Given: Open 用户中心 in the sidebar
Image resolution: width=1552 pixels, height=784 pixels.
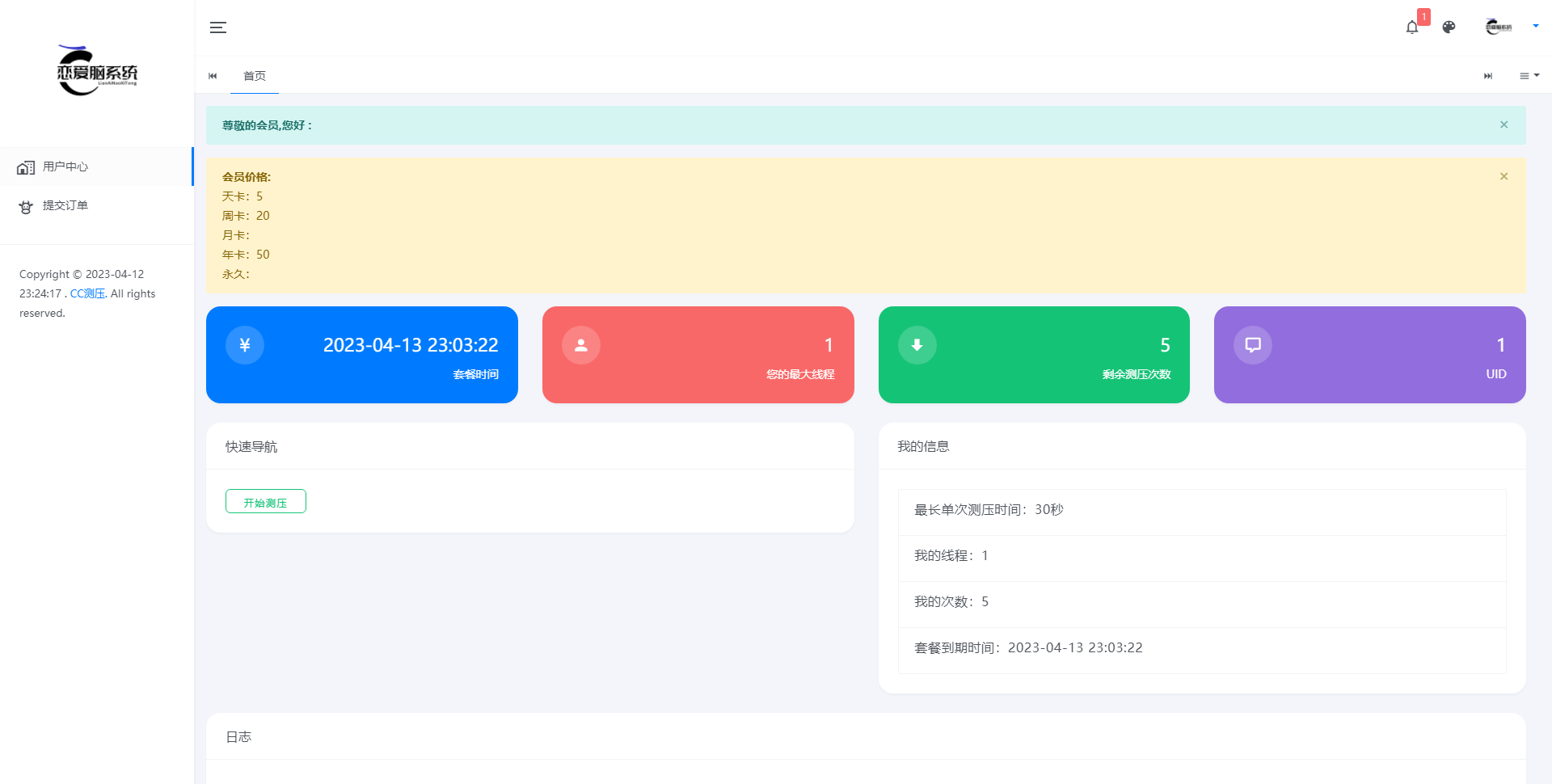Looking at the screenshot, I should point(65,166).
